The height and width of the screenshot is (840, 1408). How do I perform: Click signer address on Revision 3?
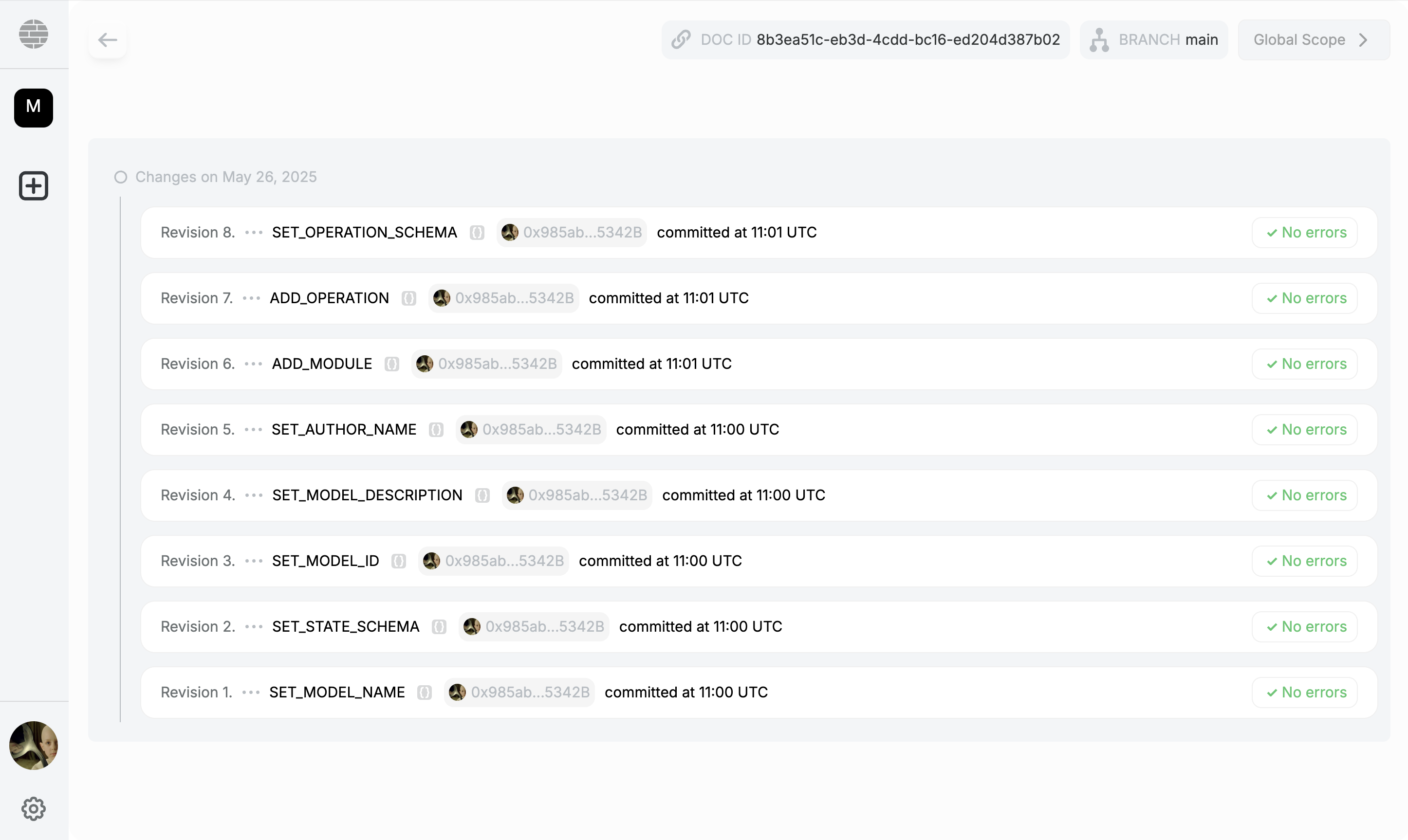(504, 561)
